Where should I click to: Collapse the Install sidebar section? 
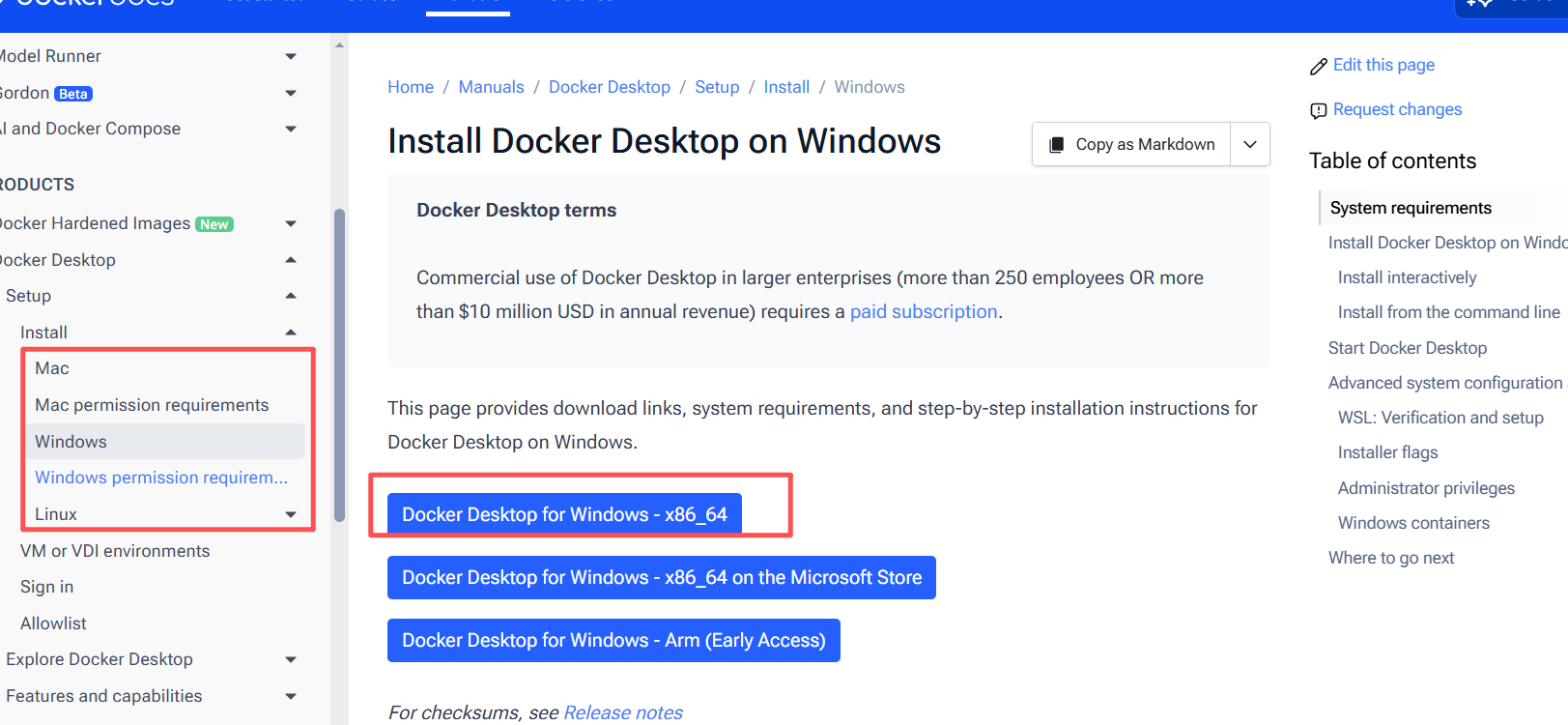tap(291, 333)
